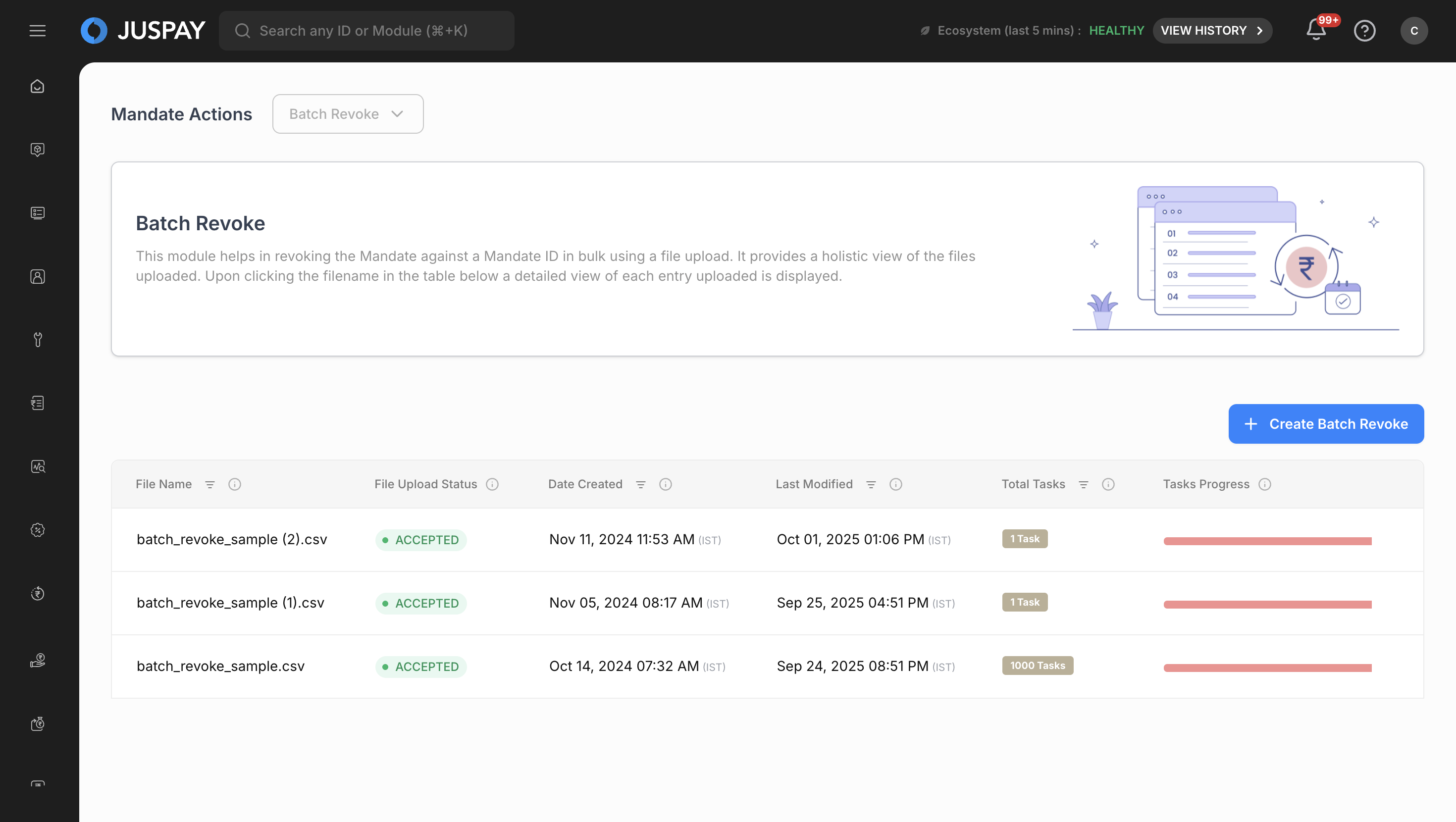Show info tooltip for File Upload Status
1456x822 pixels.
tap(492, 484)
